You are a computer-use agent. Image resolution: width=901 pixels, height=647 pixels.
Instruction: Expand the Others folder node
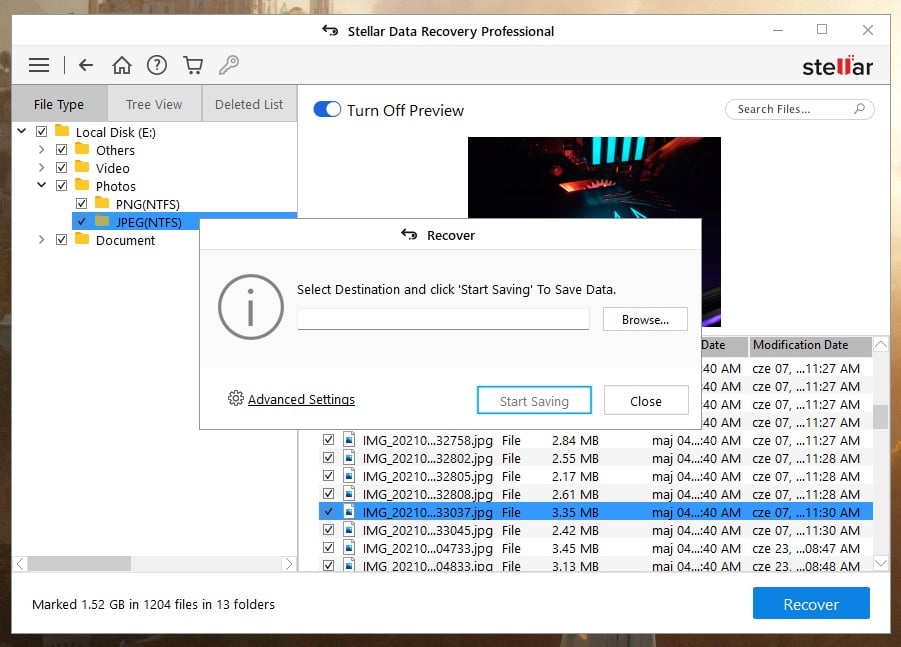pos(41,149)
